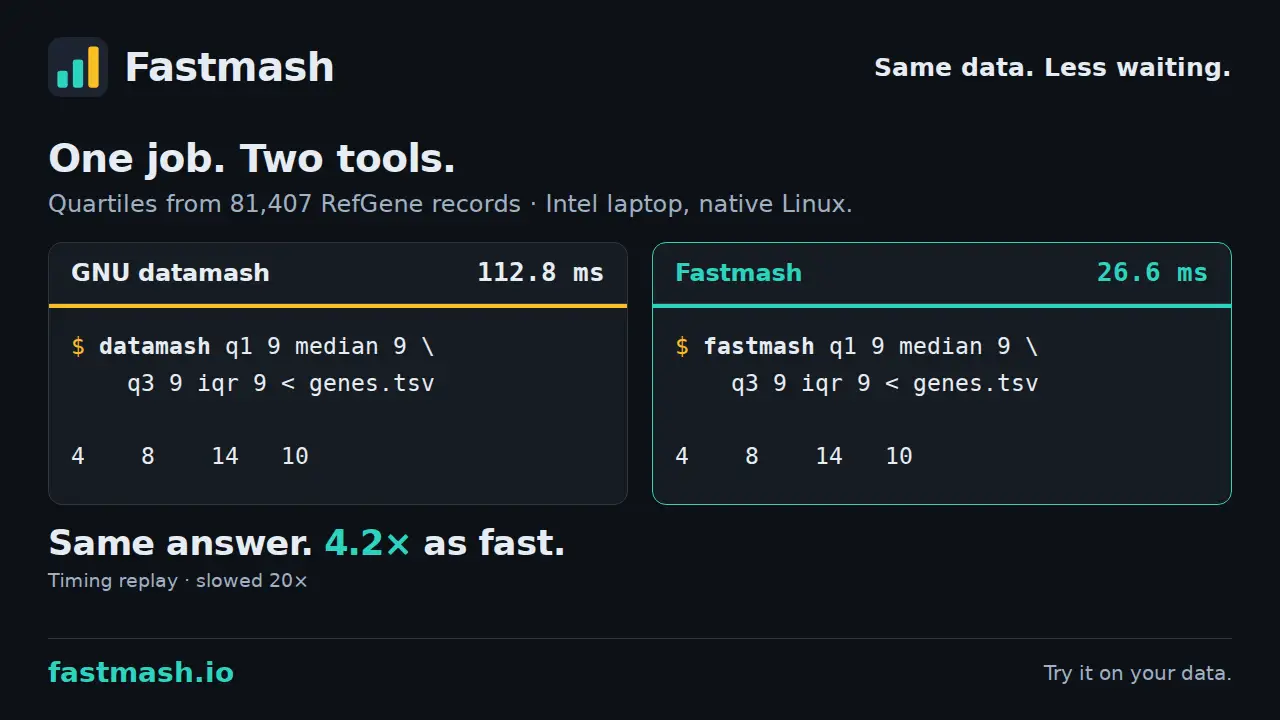Image resolution: width=1280 pixels, height=720 pixels.
Task: Click the "Timing replay · slowed 20×" note
Action: pos(178,581)
